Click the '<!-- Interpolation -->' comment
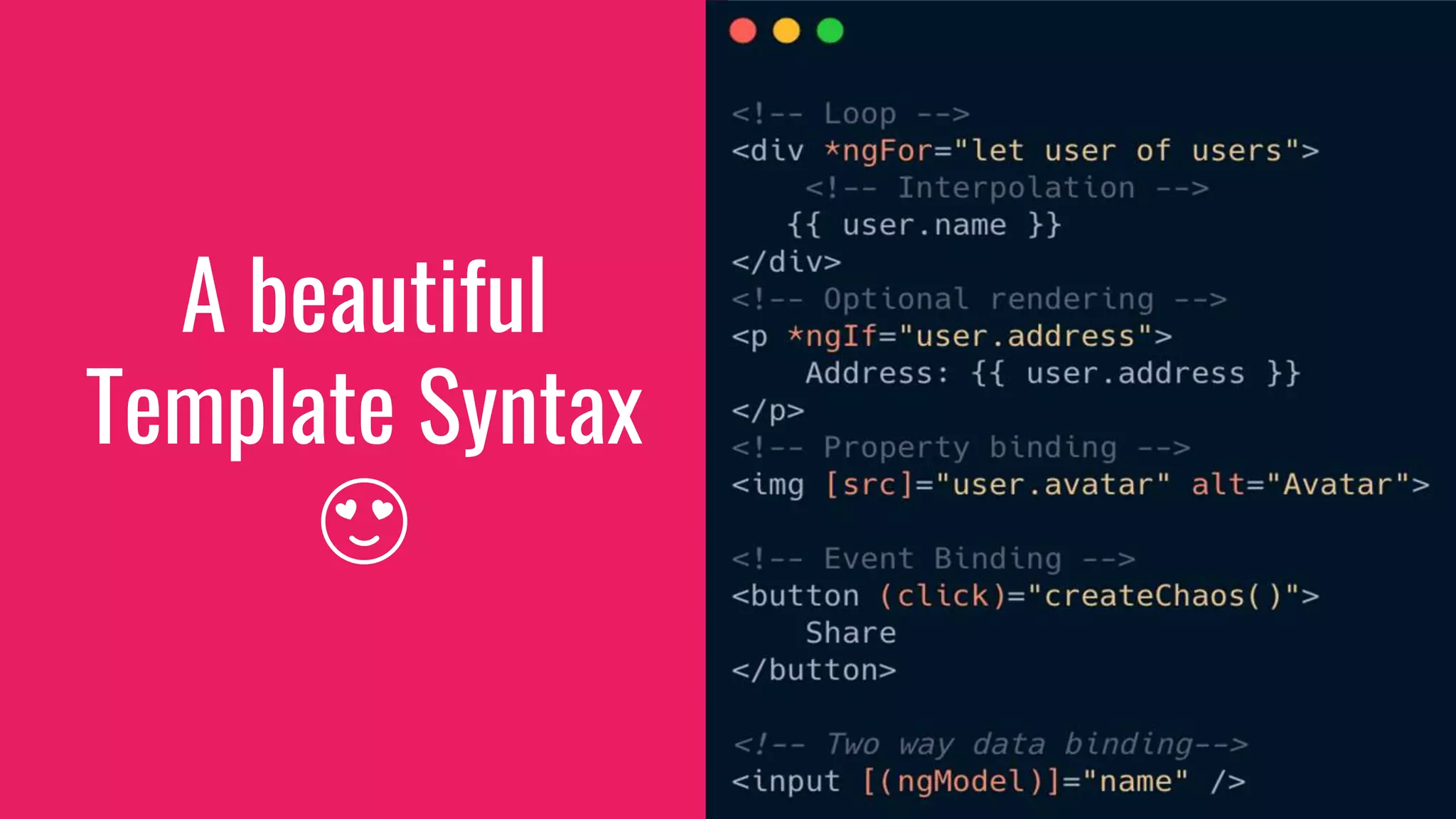Image resolution: width=1456 pixels, height=819 pixels. (x=1007, y=188)
